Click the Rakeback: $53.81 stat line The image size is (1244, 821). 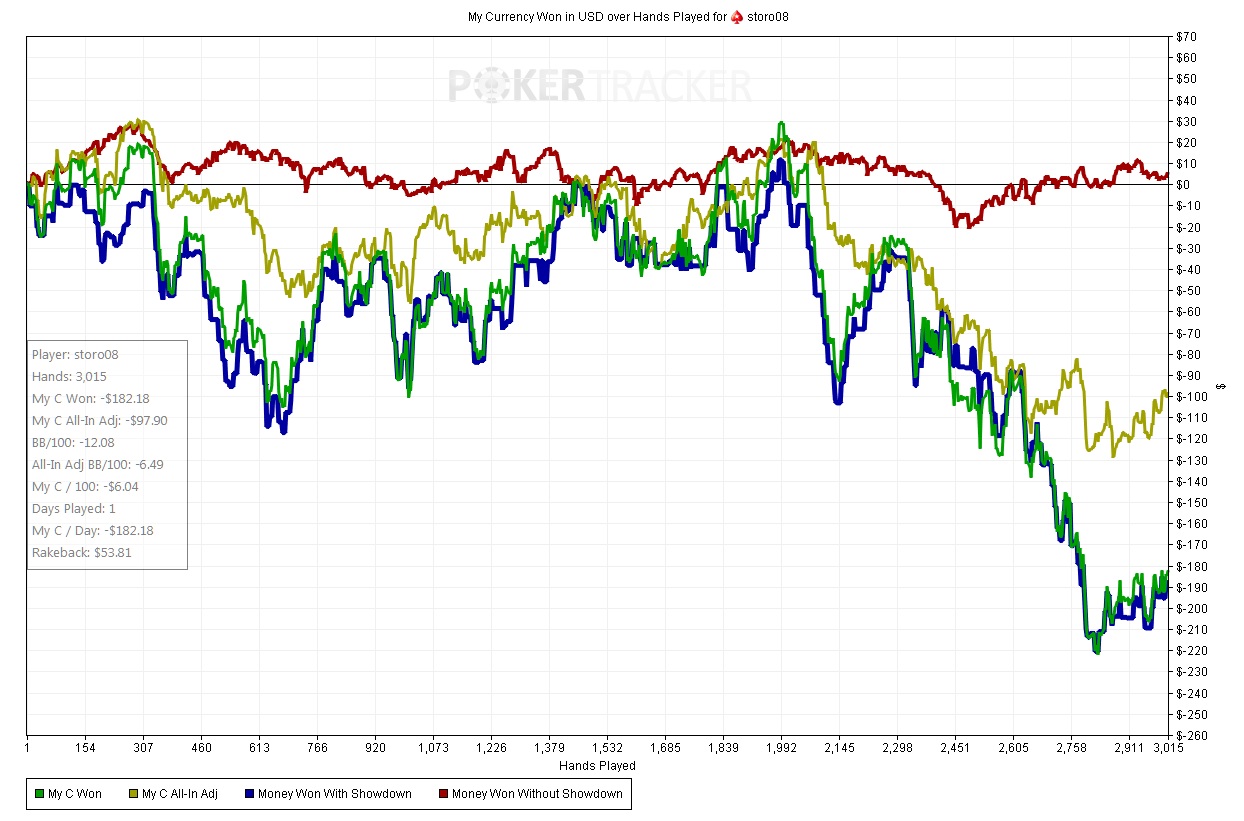click(81, 552)
